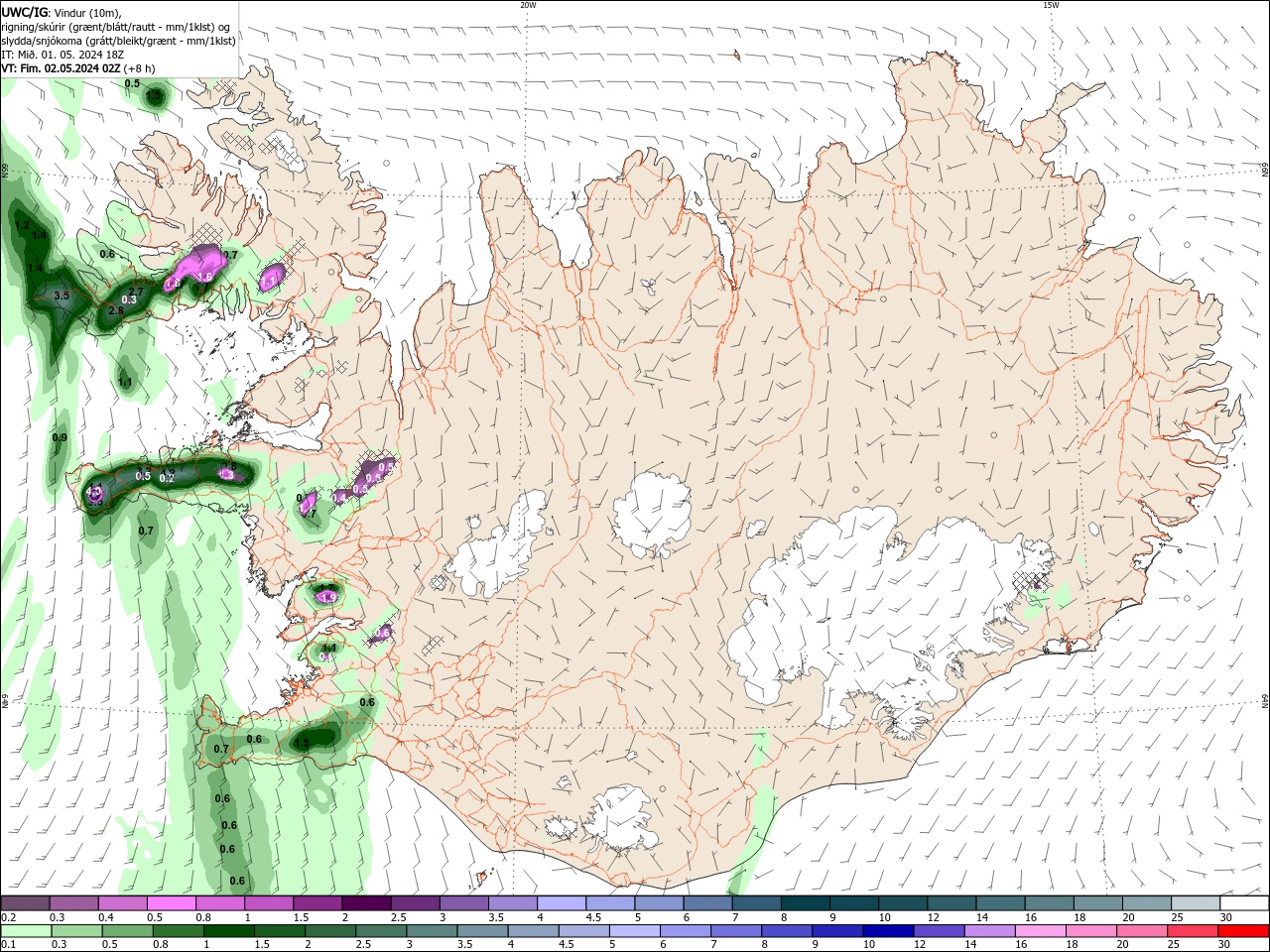This screenshot has width=1270, height=952.
Task: Select upper legend swatch between 14 and 16
Action: pos(1000,903)
